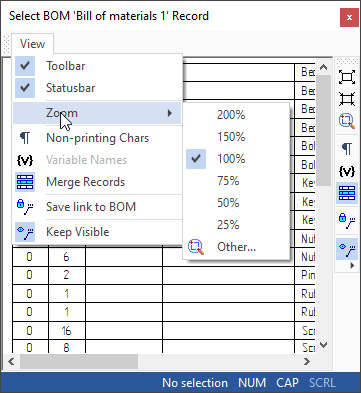
Task: Click CAP indicator in status bar
Action: click(x=287, y=383)
